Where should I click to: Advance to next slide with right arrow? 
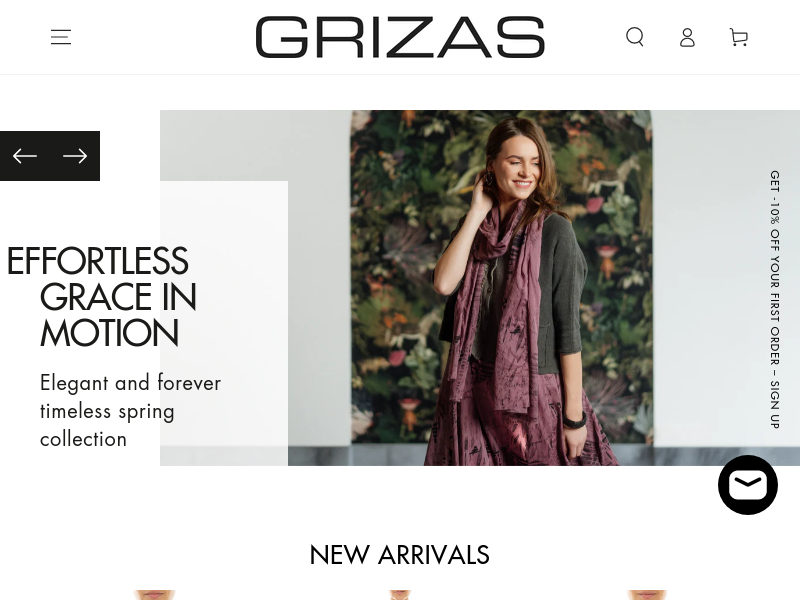click(75, 156)
